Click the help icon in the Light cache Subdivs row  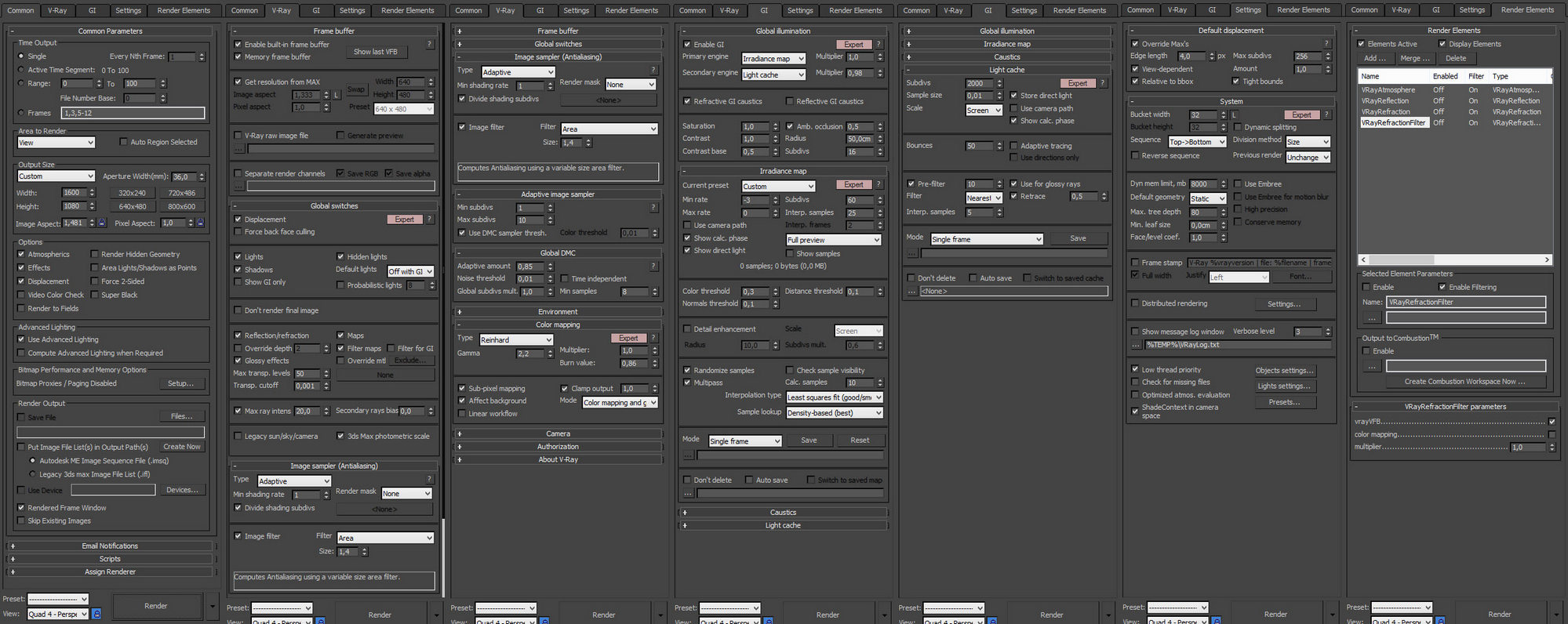coord(1102,83)
